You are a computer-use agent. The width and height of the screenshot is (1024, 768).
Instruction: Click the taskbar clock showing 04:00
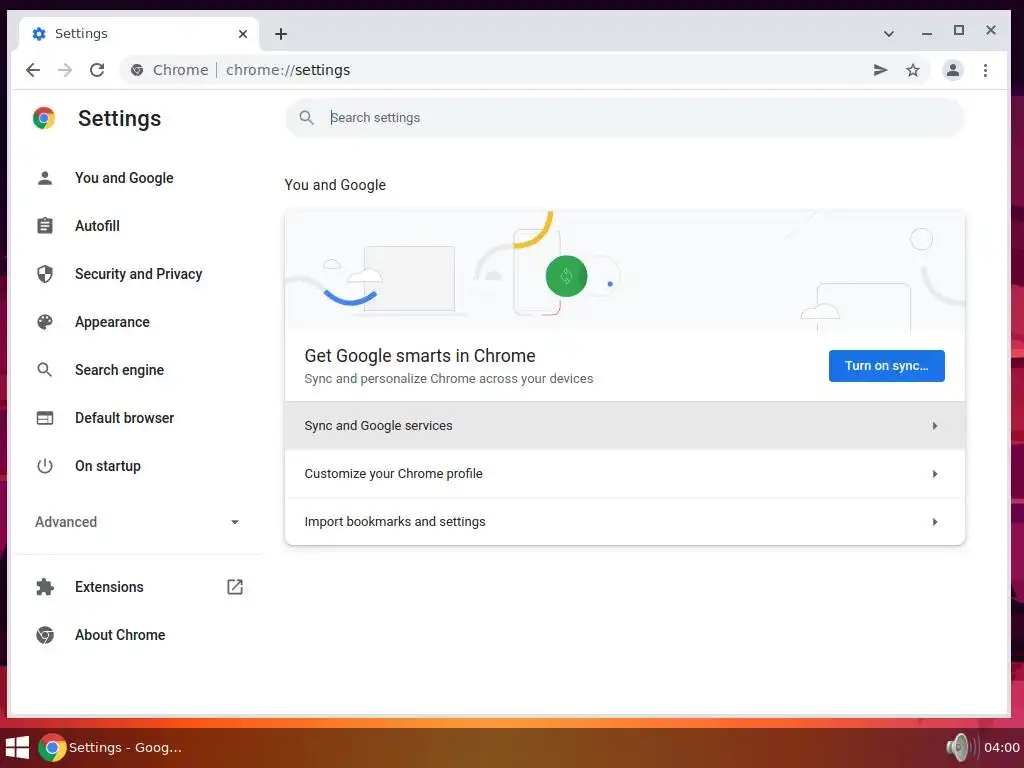1001,747
